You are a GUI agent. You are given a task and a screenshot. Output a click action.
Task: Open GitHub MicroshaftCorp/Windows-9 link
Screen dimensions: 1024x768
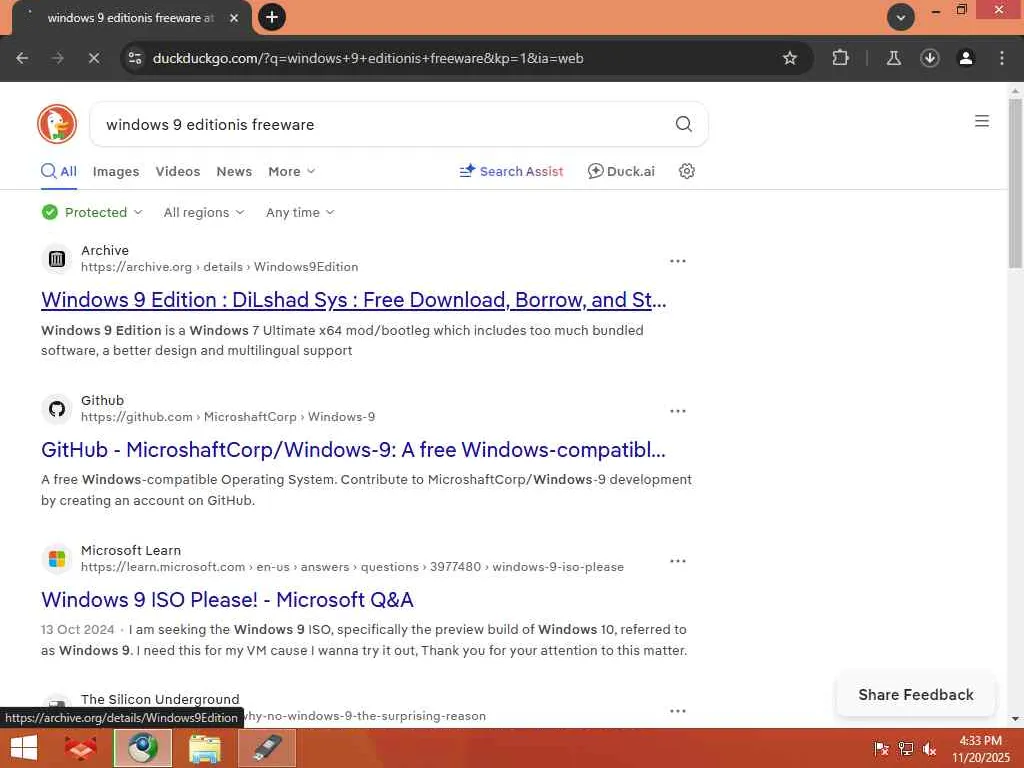click(x=353, y=450)
